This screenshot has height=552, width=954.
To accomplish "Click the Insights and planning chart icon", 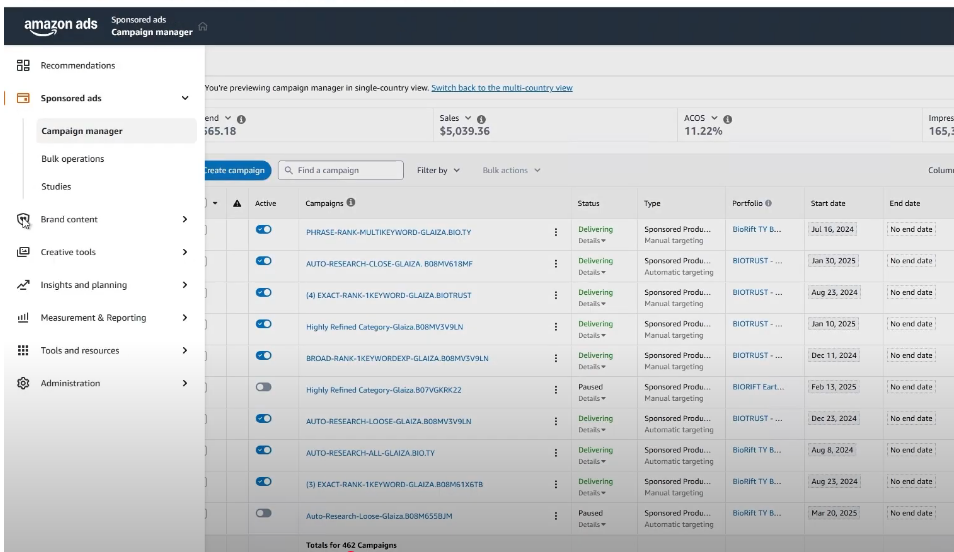I will [x=23, y=285].
